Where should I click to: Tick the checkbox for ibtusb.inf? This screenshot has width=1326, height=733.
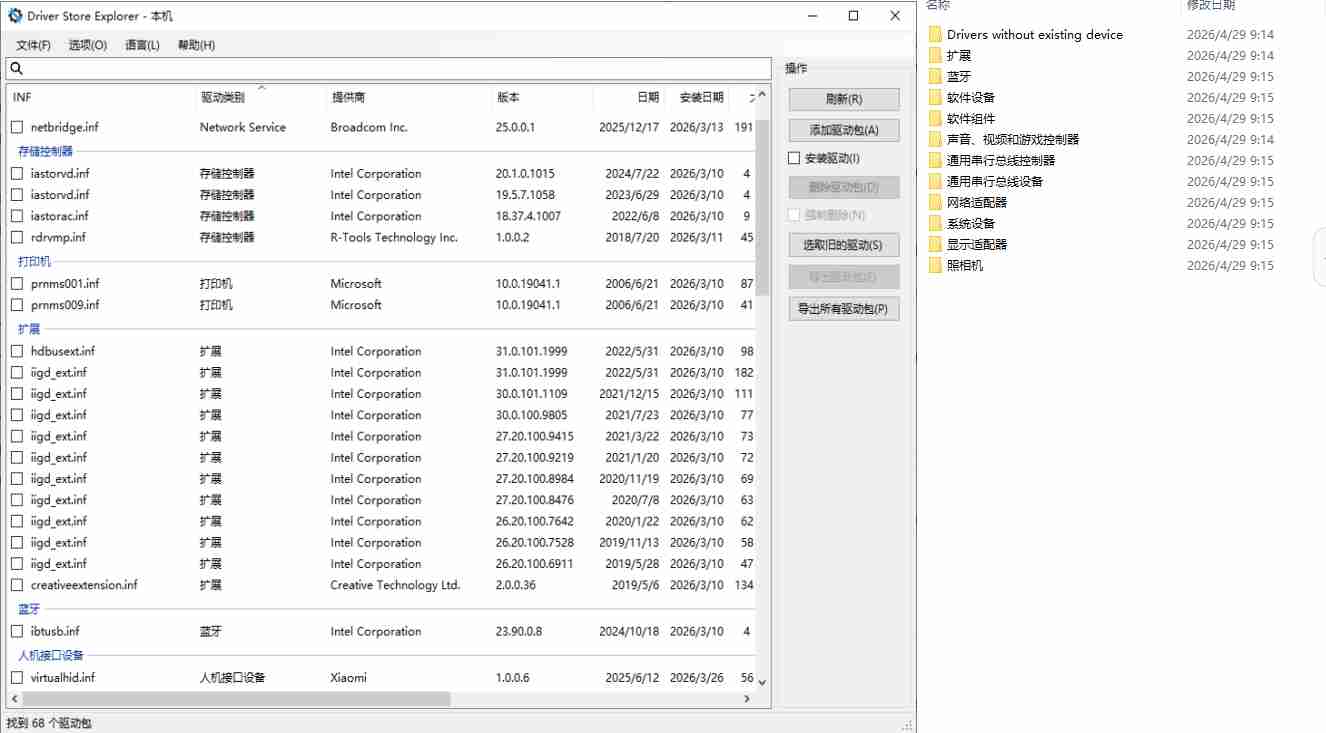click(x=17, y=631)
